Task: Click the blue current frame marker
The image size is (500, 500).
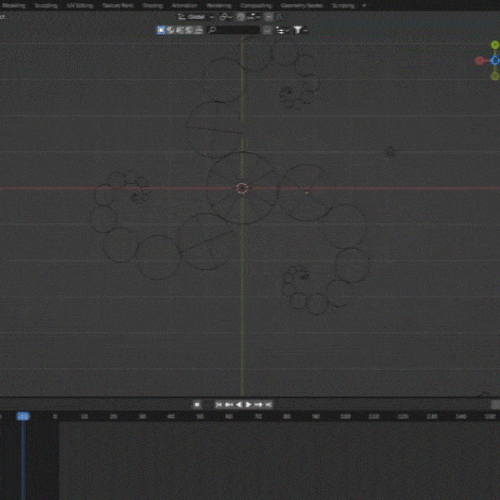Action: tap(23, 416)
